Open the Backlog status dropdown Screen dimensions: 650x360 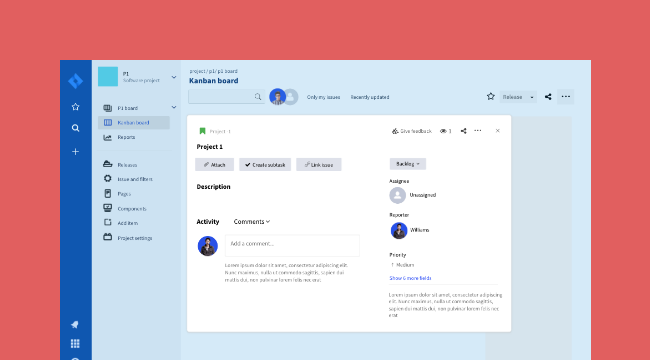(x=407, y=164)
